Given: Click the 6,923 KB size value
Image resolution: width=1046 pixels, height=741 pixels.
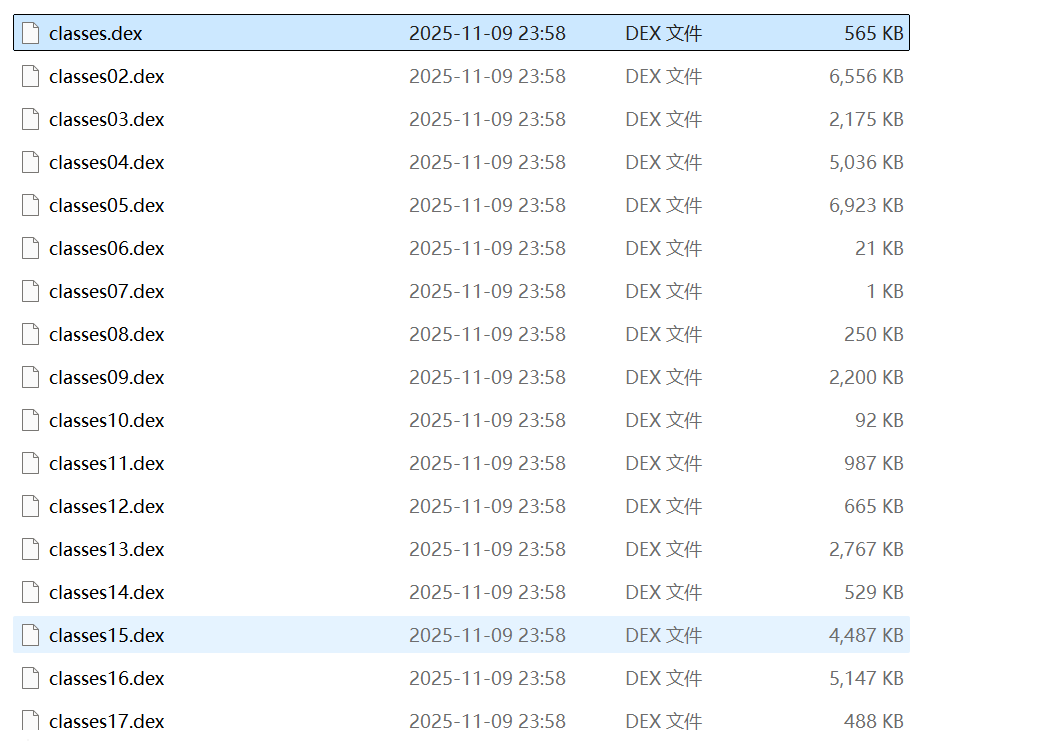Looking at the screenshot, I should (866, 205).
